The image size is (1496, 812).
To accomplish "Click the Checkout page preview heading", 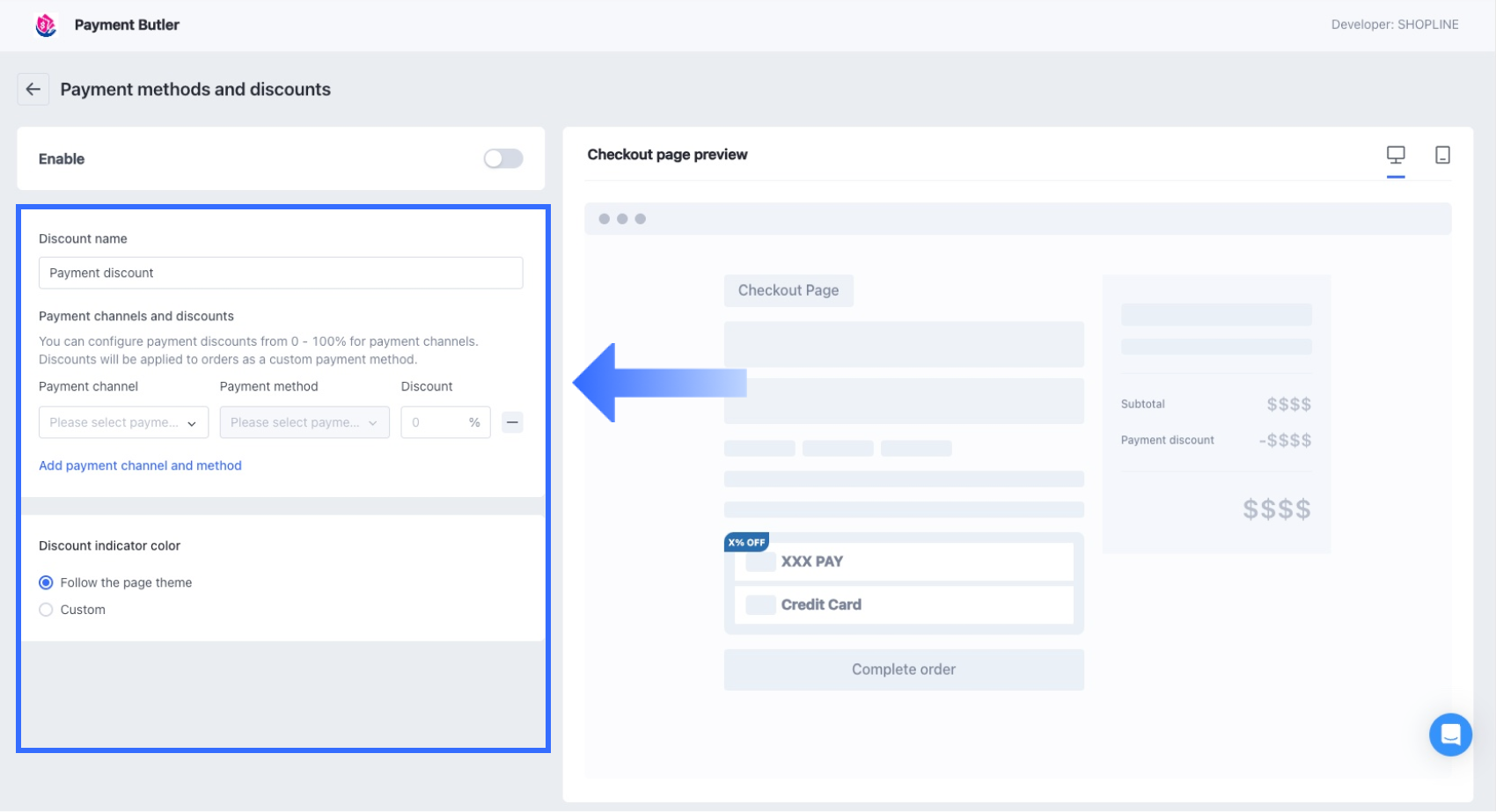I will tap(667, 155).
